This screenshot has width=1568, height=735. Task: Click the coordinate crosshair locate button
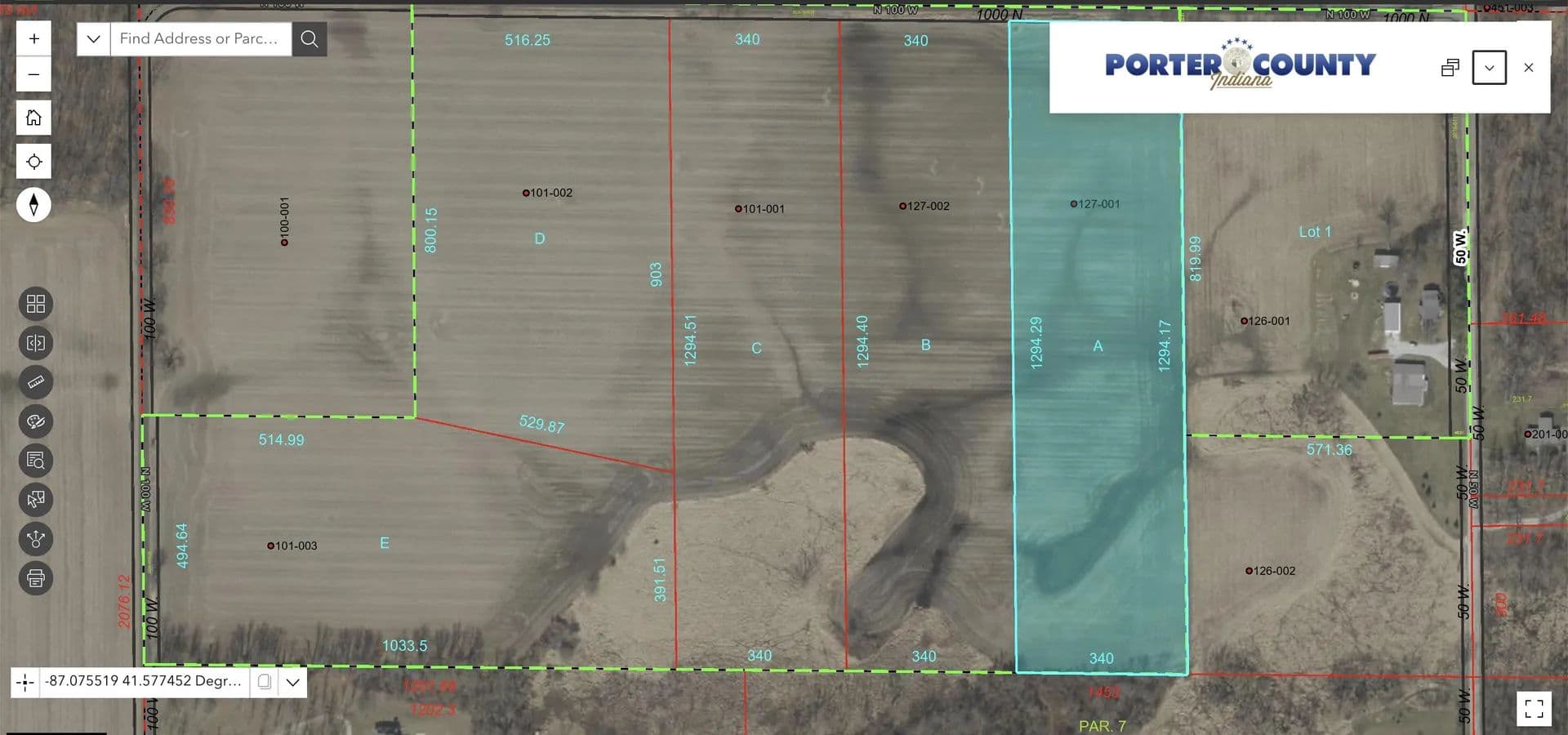[25, 681]
